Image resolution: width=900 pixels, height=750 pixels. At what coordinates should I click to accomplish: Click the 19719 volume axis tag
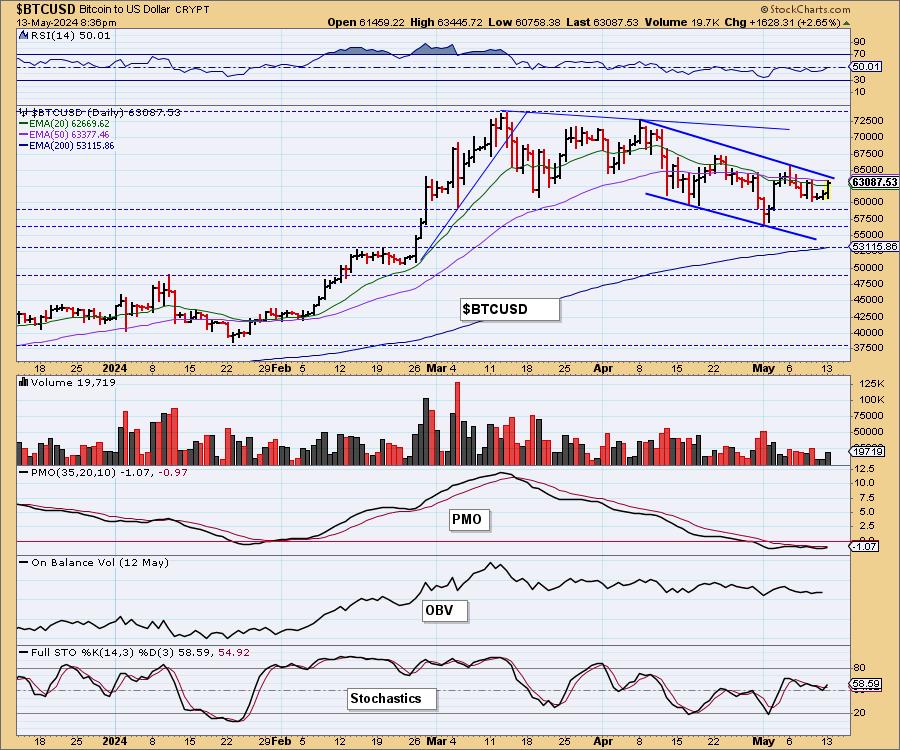[868, 452]
